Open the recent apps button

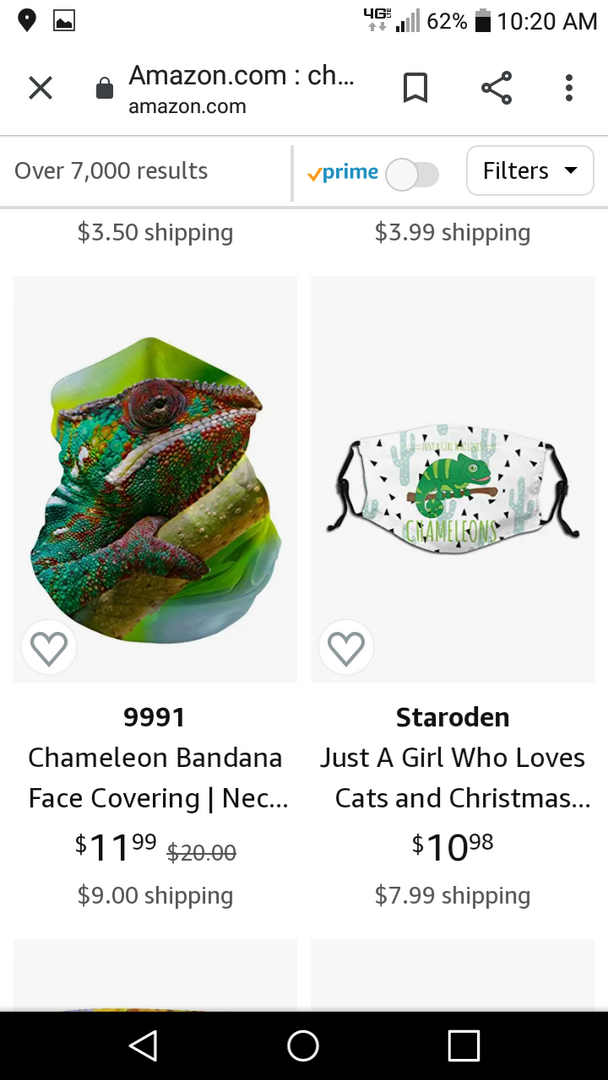[x=463, y=1046]
